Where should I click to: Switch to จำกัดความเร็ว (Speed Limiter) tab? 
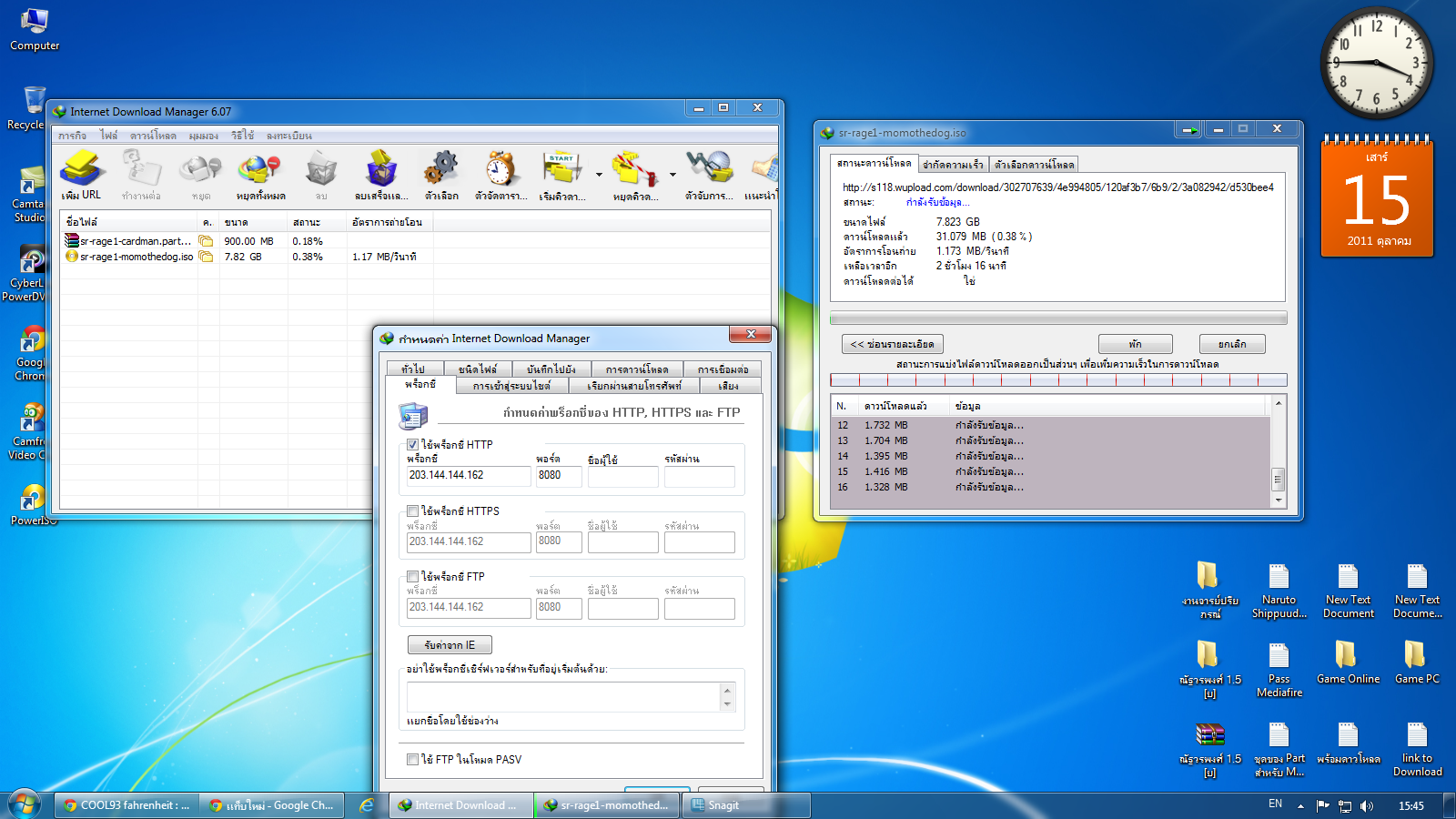[x=953, y=165]
